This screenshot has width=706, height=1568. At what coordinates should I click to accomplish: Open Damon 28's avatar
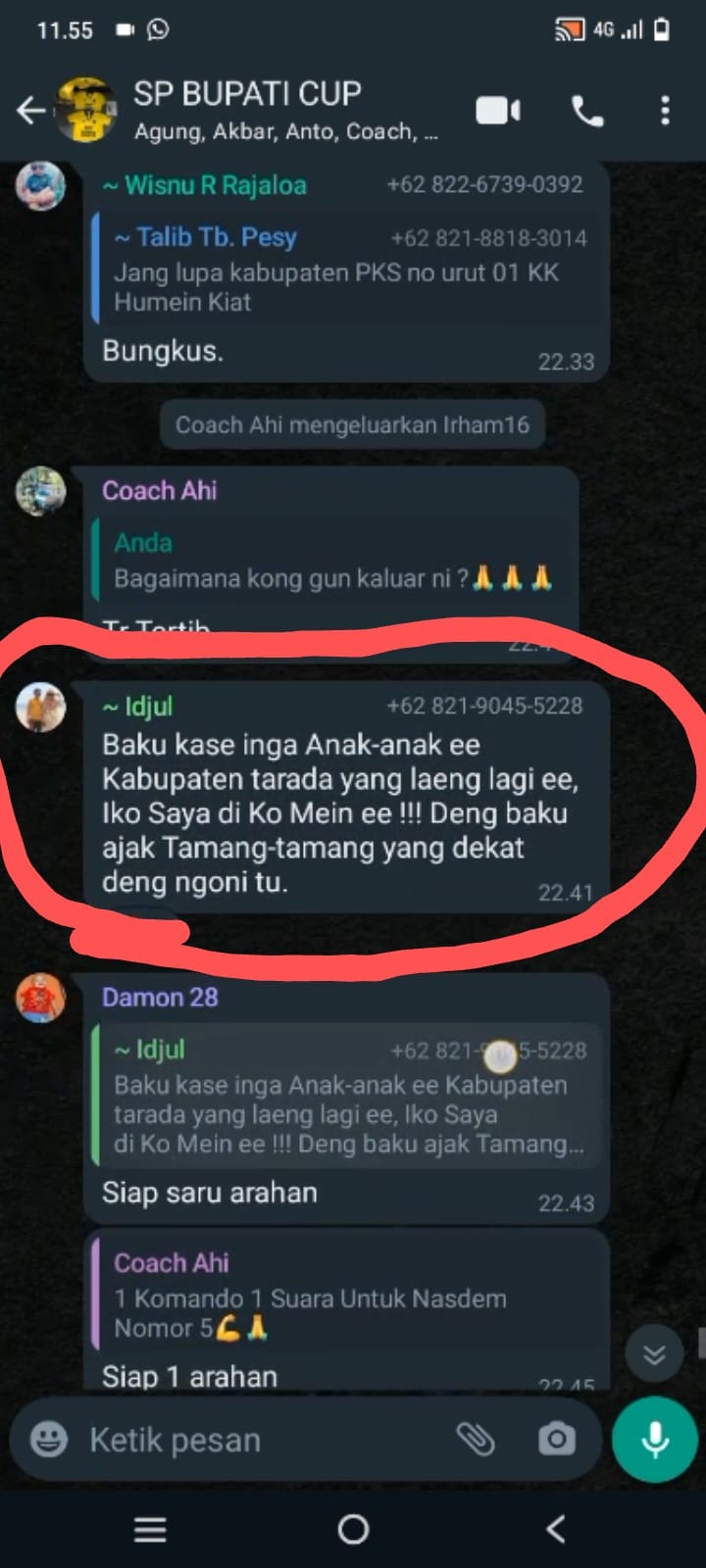(x=41, y=999)
